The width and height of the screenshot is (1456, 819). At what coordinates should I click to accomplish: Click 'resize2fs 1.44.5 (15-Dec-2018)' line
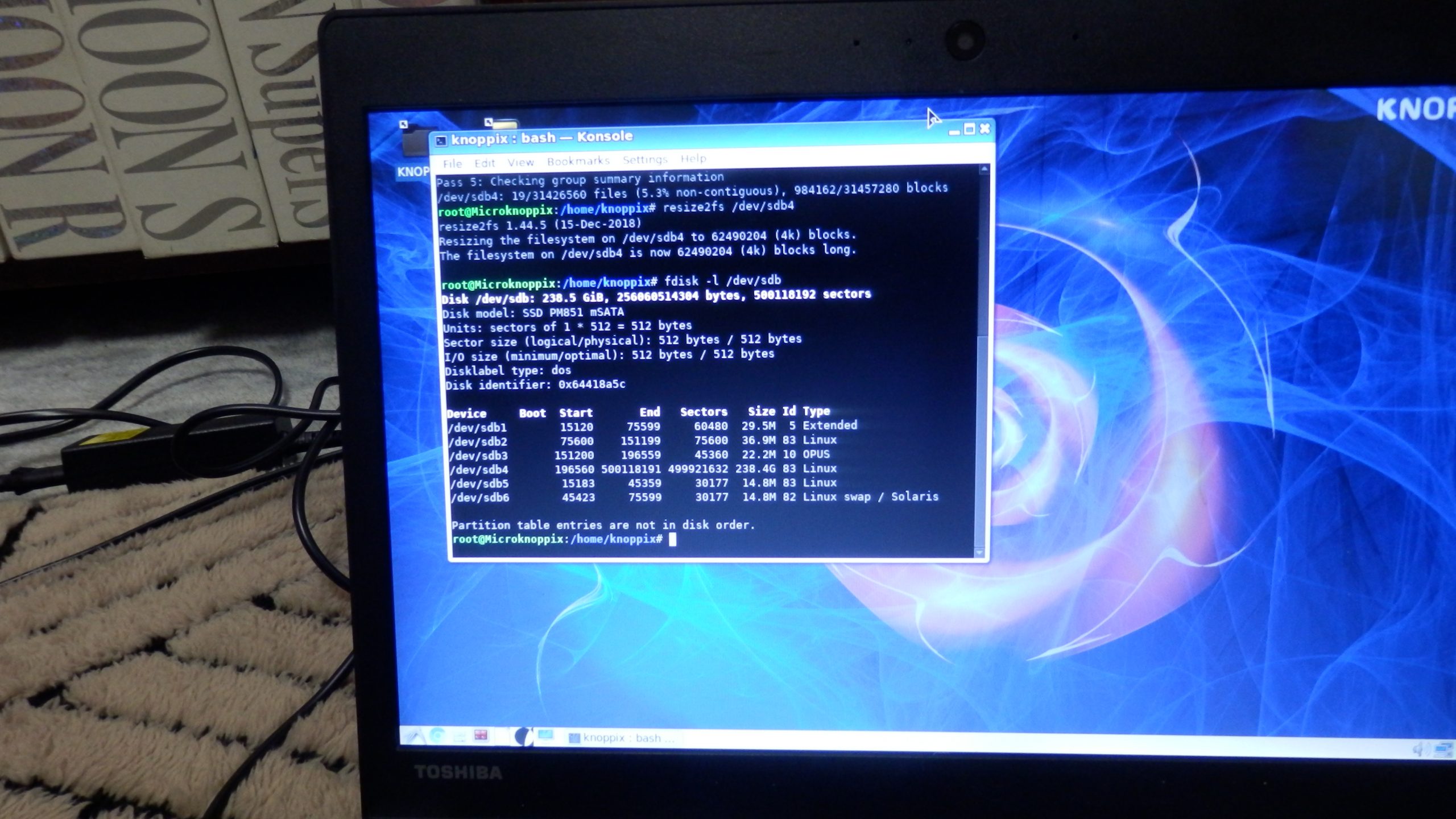tap(540, 225)
